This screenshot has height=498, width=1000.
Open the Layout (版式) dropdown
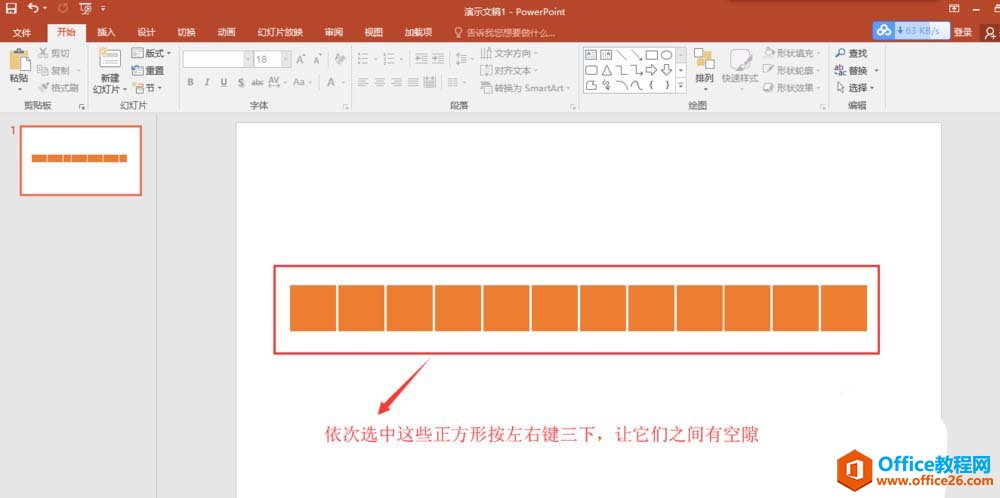[x=151, y=54]
